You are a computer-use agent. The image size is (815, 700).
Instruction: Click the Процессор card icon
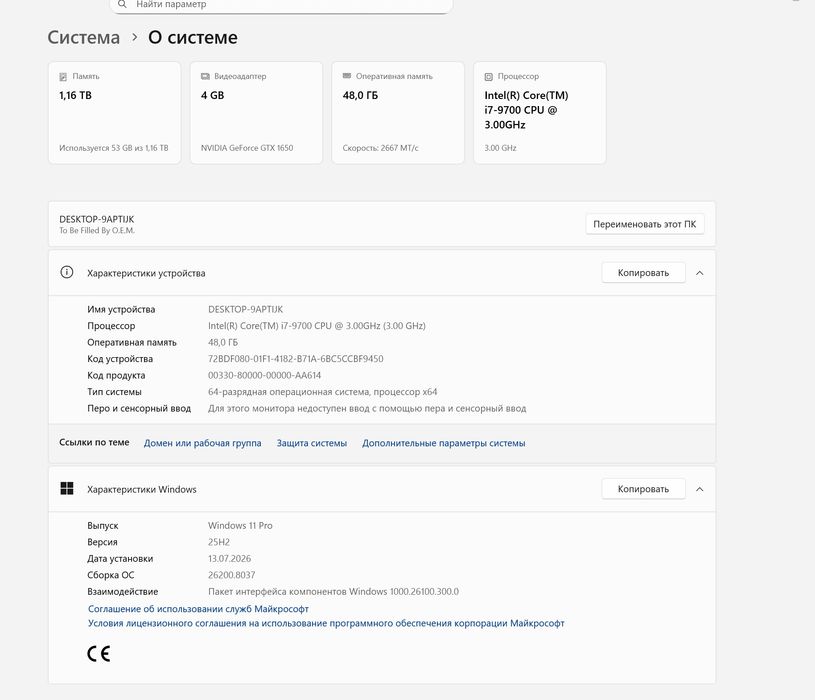click(489, 77)
